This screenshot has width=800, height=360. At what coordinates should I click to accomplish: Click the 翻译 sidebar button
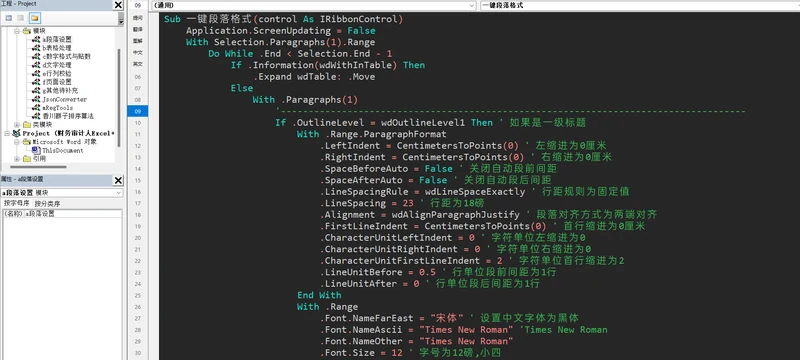(x=138, y=30)
